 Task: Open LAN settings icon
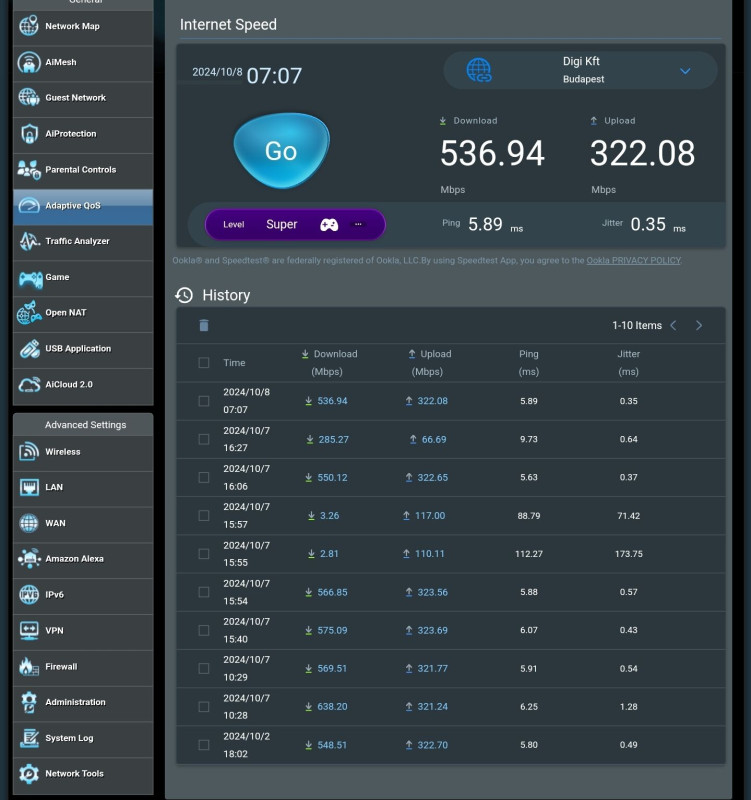pyautogui.click(x=29, y=487)
